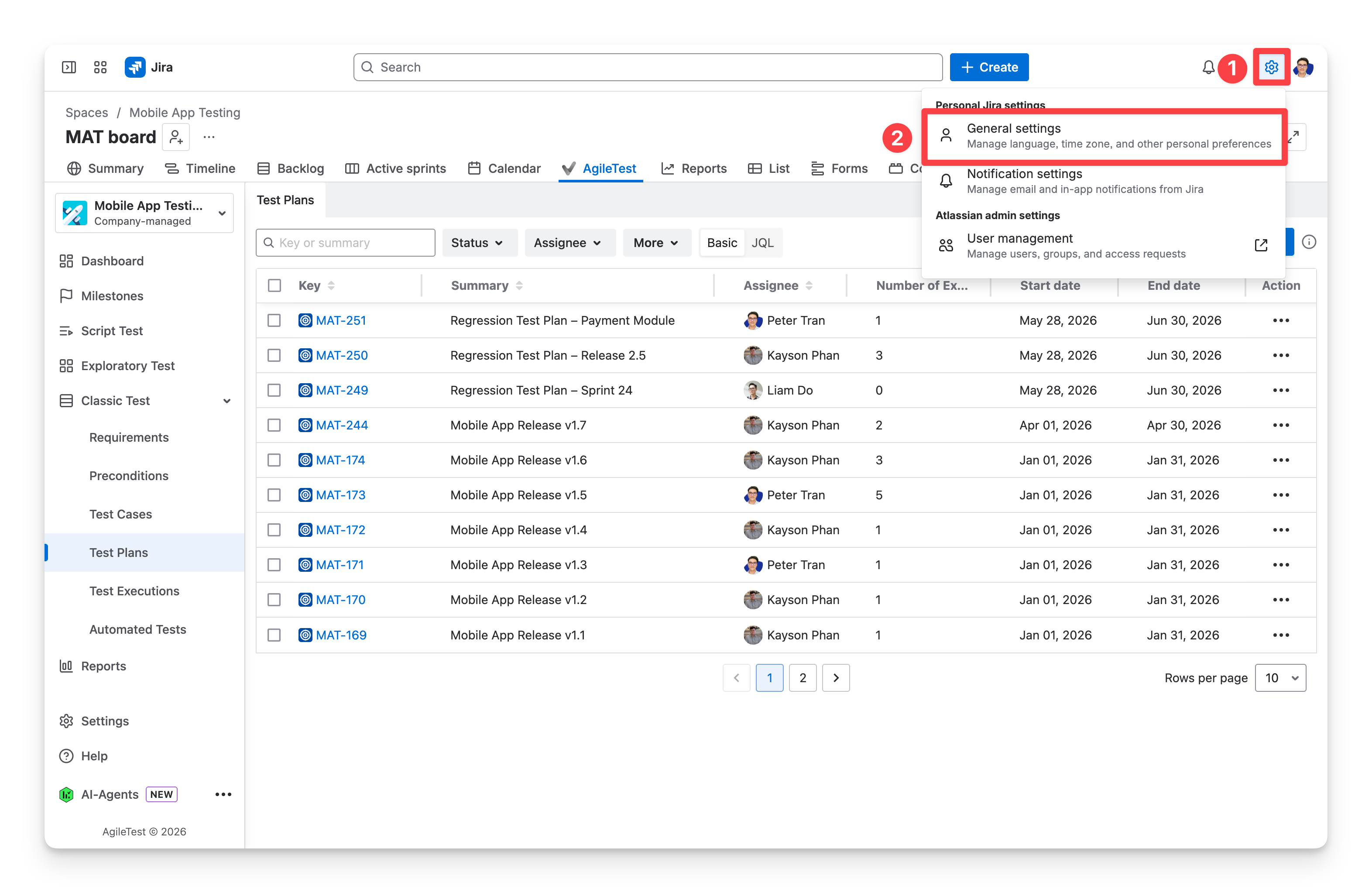
Task: Switch to the Backlog tab
Action: (x=291, y=168)
